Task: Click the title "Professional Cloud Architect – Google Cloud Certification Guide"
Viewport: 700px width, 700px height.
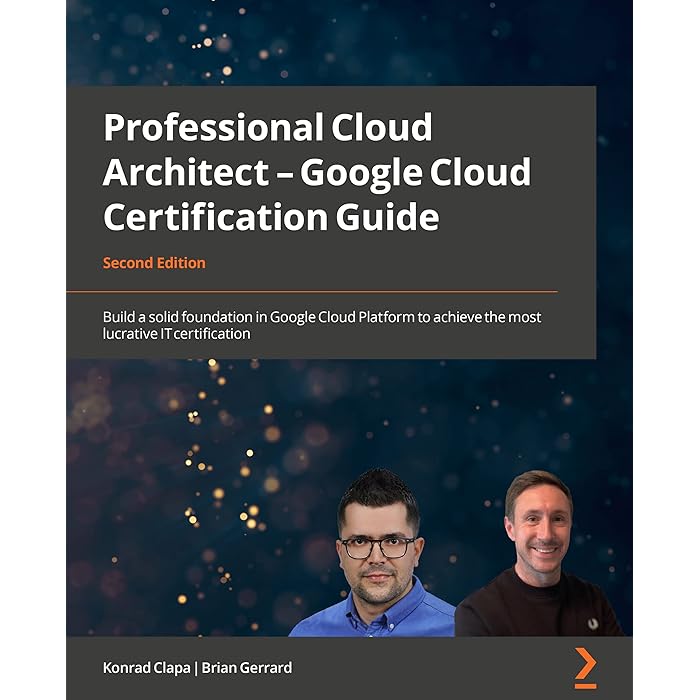Action: tap(317, 172)
